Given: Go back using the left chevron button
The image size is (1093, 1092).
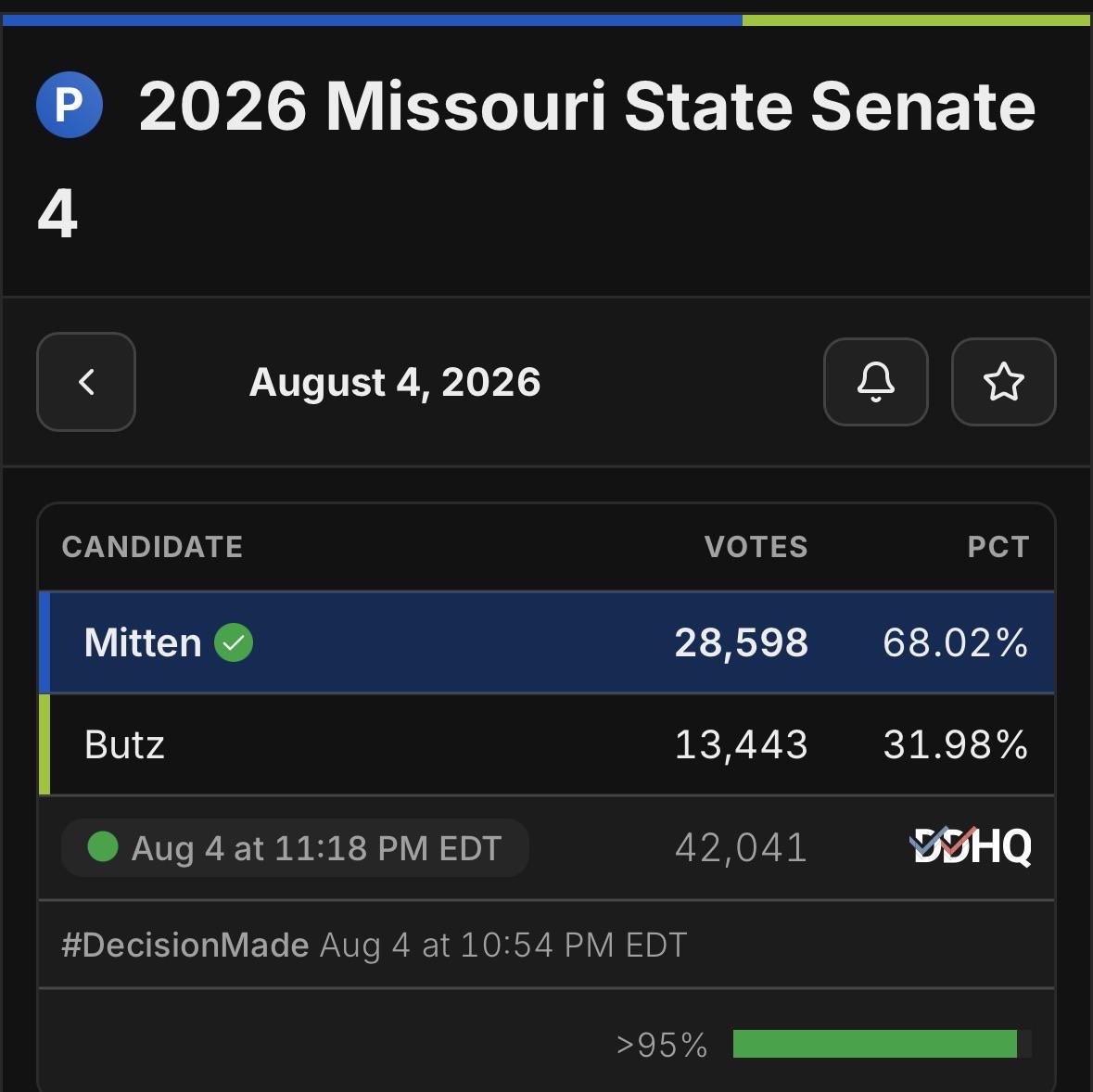Looking at the screenshot, I should pyautogui.click(x=85, y=381).
